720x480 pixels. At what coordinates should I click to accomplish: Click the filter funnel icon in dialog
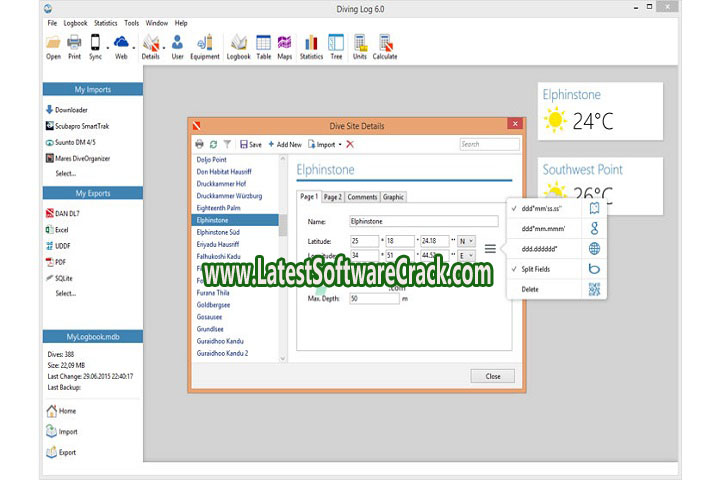point(227,144)
